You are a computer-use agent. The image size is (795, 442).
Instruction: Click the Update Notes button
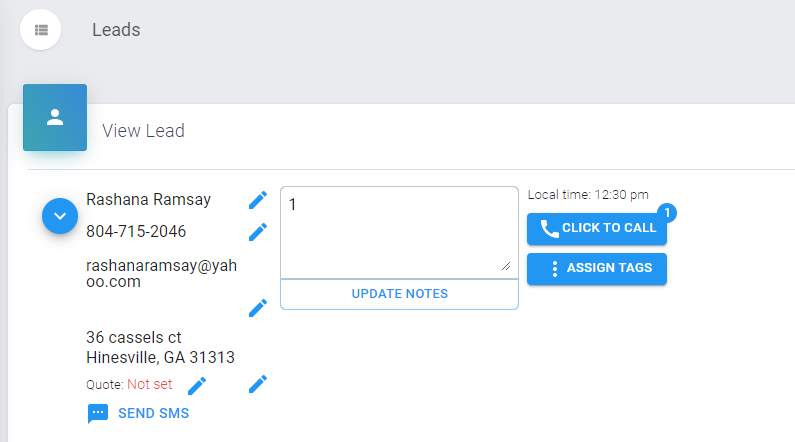pos(400,294)
